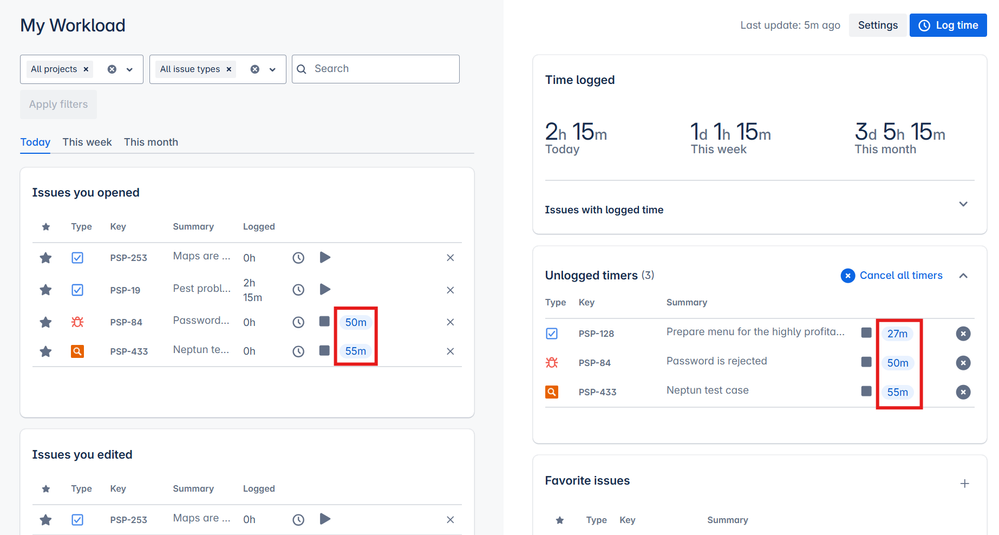
Task: Switch to the This week tab
Action: click(x=87, y=142)
